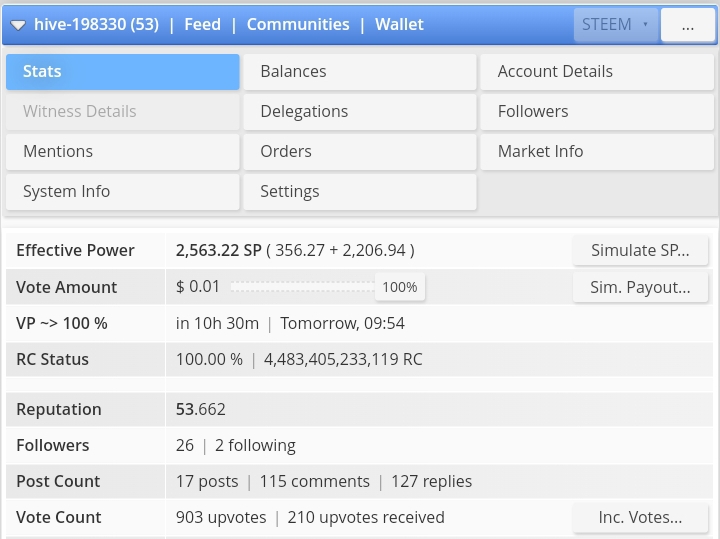Image resolution: width=720 pixels, height=539 pixels.
Task: Switch to the Balances tab
Action: pyautogui.click(x=360, y=72)
